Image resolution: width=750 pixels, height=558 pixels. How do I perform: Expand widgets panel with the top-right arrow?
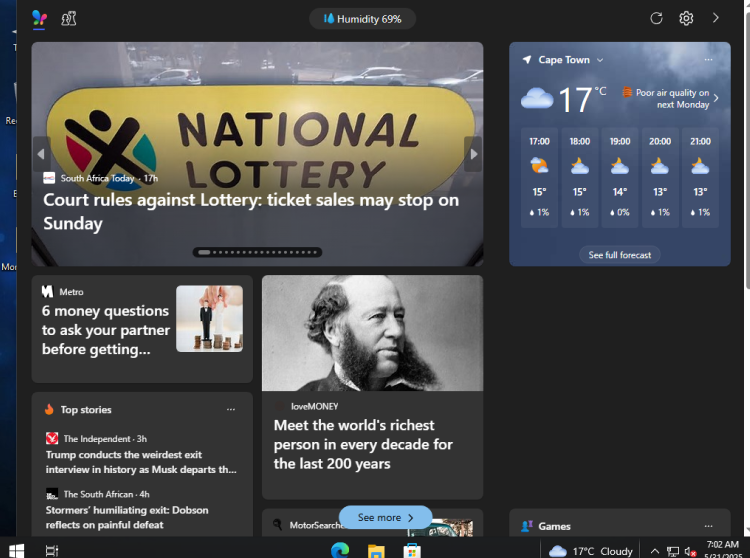716,18
